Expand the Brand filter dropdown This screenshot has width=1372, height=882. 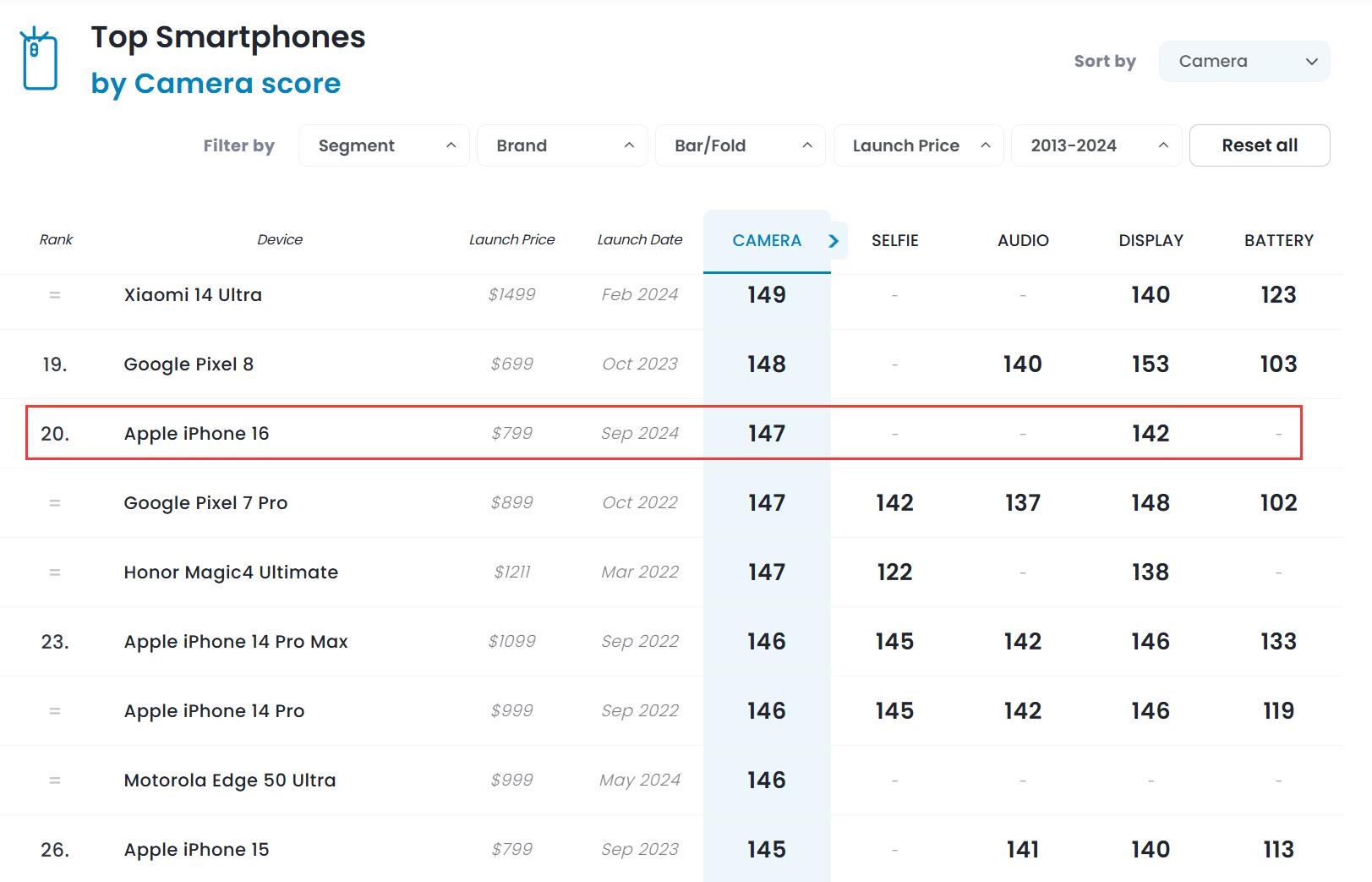coord(561,145)
